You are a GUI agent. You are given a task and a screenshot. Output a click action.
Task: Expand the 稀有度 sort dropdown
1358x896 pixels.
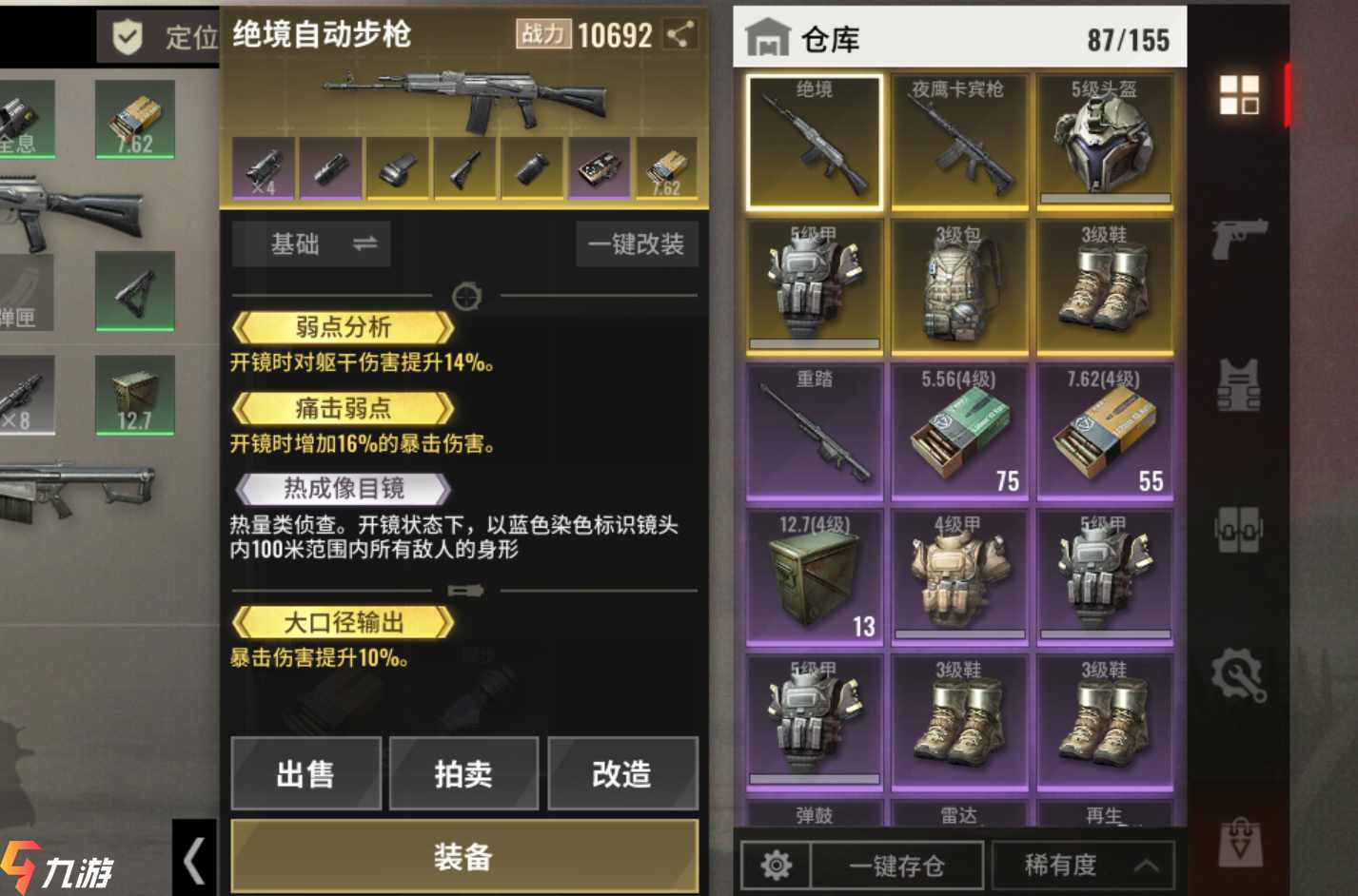point(1083,865)
